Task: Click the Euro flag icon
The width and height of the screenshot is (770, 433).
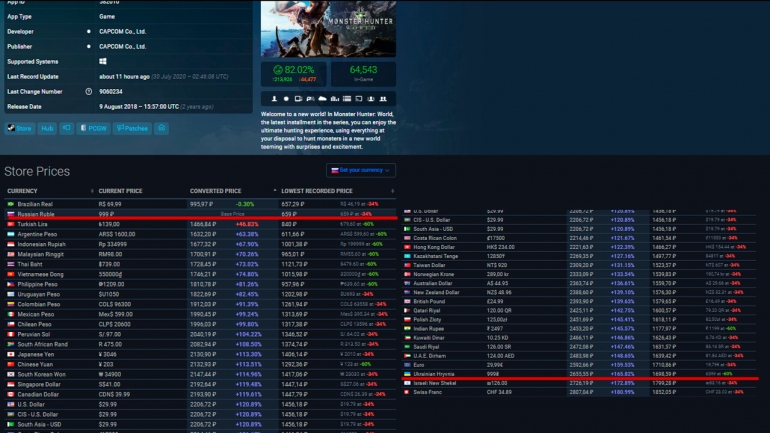Action: (407, 365)
